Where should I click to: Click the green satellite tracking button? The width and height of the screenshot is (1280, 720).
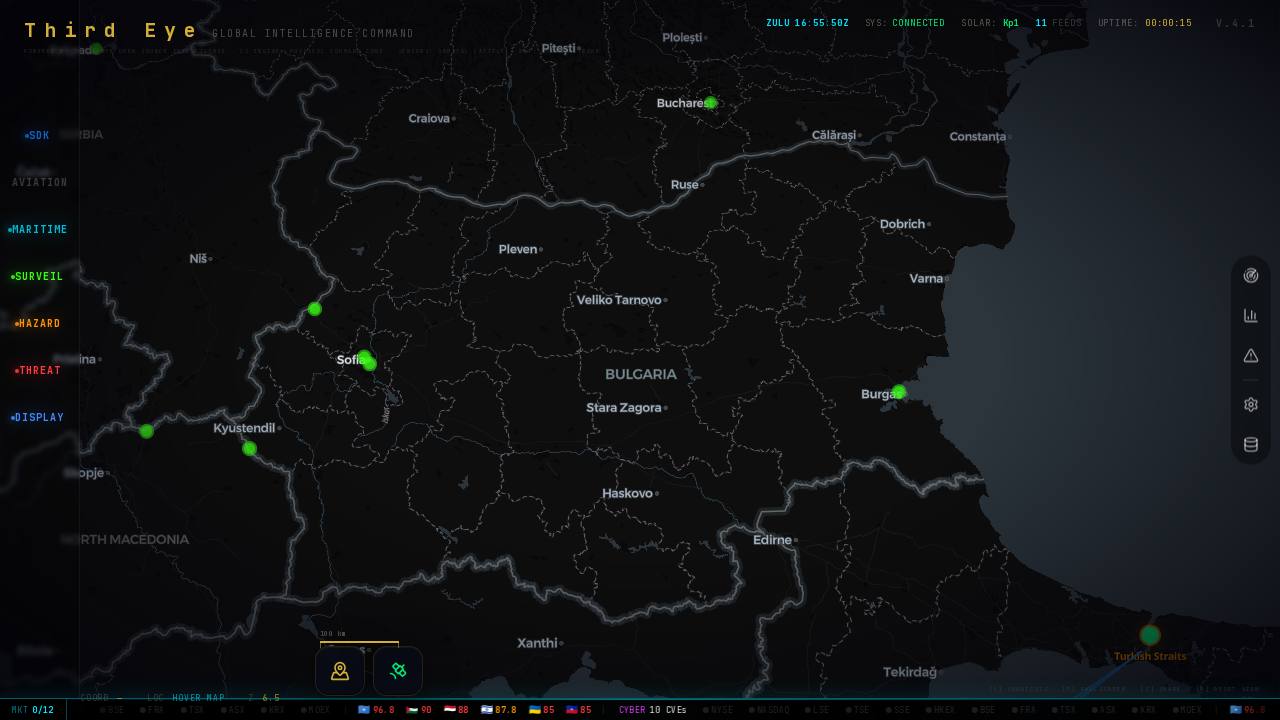pyautogui.click(x=398, y=671)
